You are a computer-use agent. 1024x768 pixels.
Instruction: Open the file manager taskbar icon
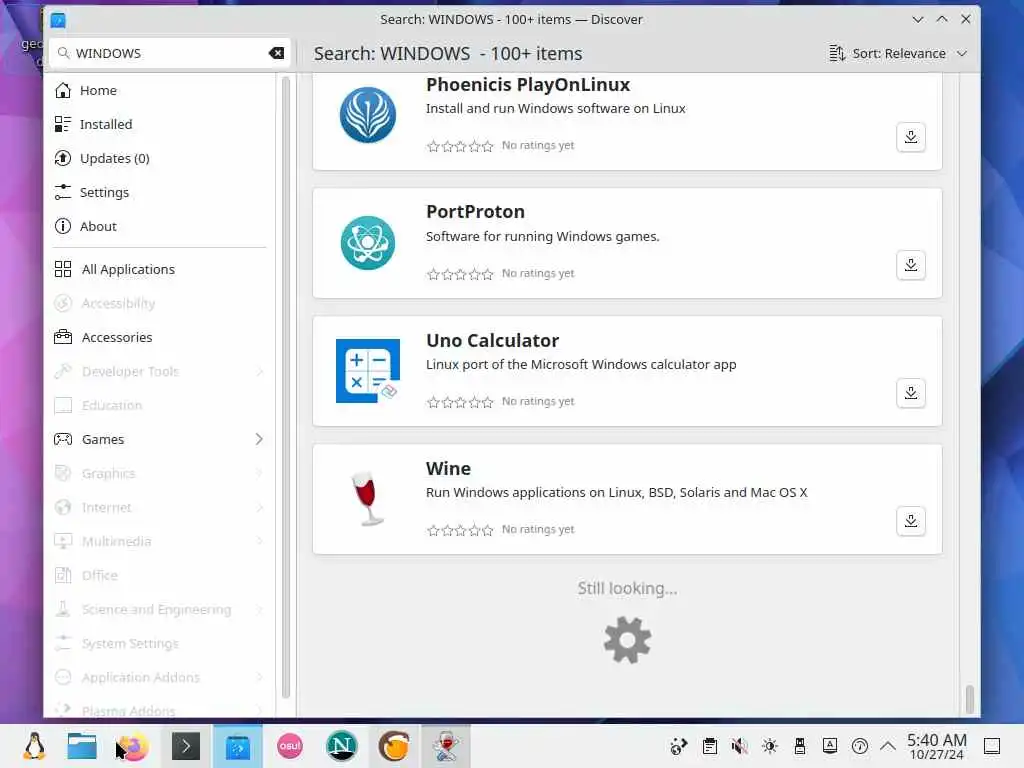(82, 746)
